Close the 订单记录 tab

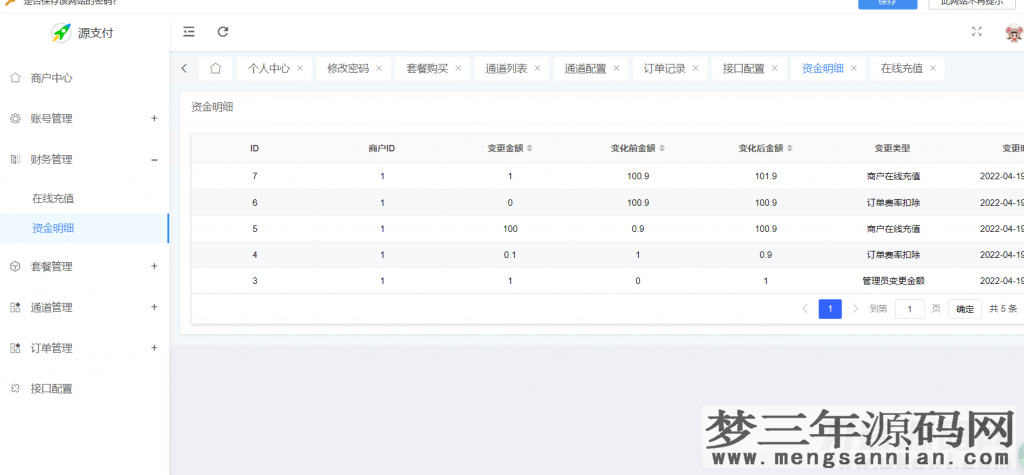coord(696,68)
